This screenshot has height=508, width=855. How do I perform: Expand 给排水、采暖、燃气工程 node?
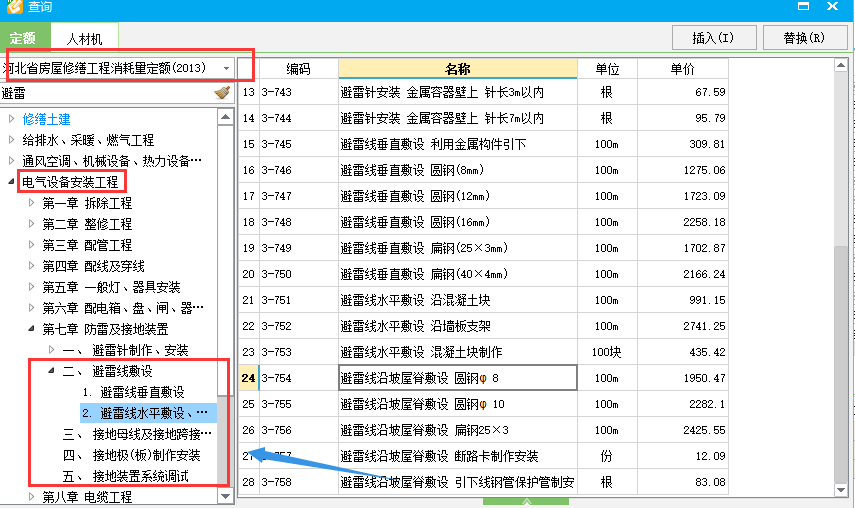point(11,140)
